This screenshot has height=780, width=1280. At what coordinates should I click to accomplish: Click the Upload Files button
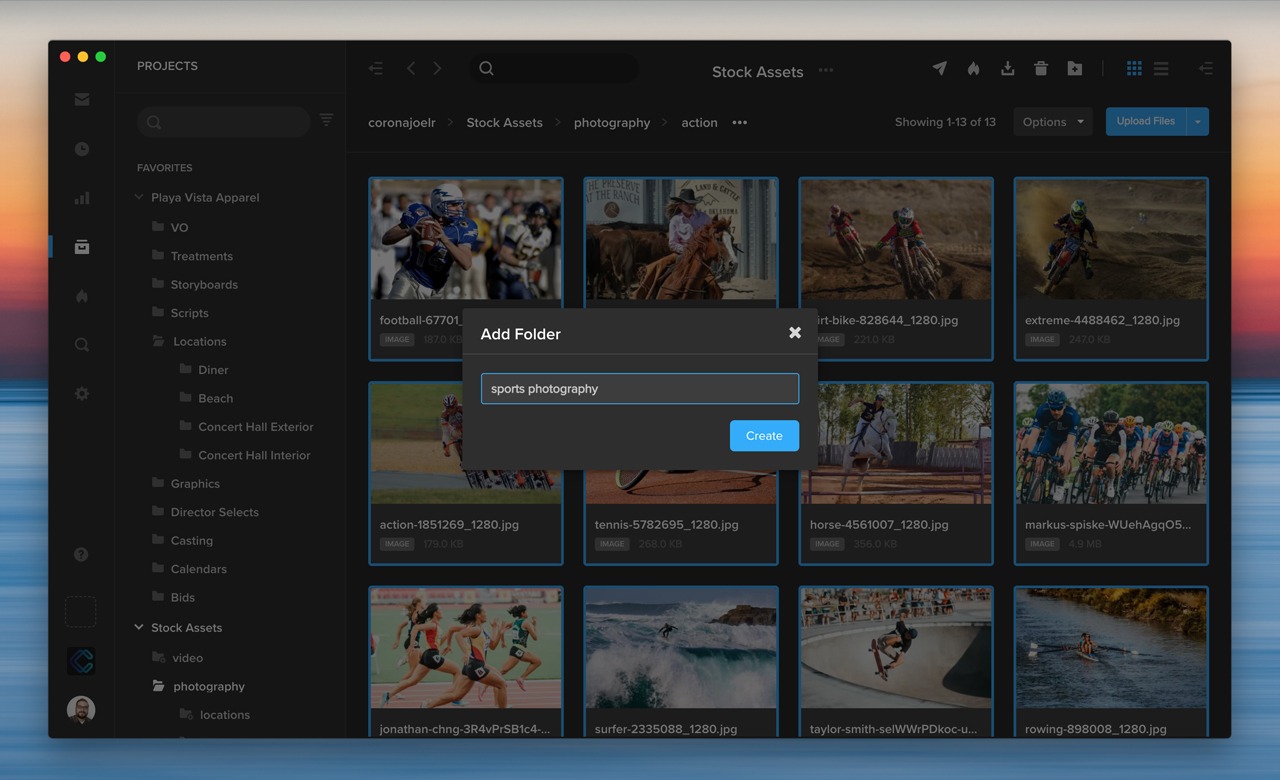point(1146,122)
